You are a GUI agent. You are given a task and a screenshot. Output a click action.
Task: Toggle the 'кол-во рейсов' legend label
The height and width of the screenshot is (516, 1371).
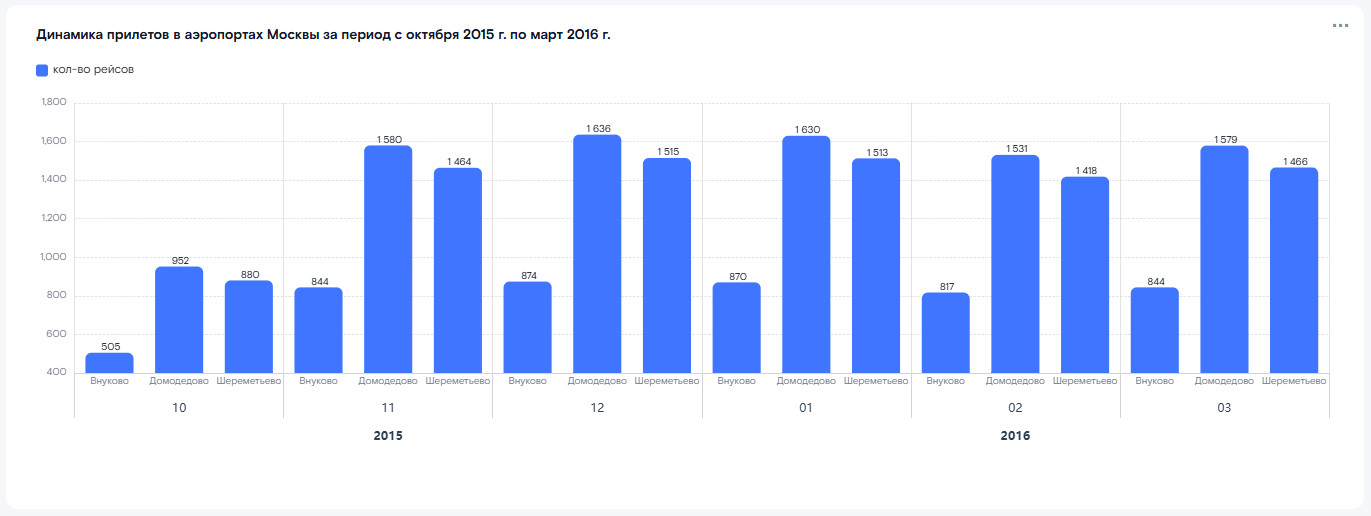(93, 70)
